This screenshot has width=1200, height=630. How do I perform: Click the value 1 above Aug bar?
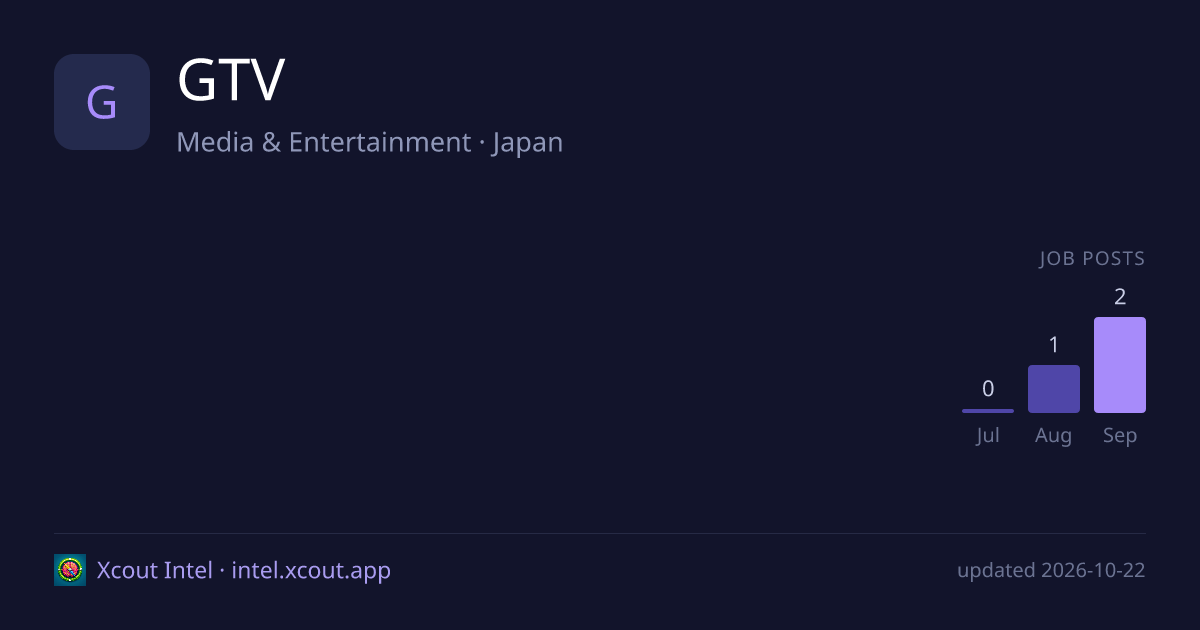(x=1054, y=345)
